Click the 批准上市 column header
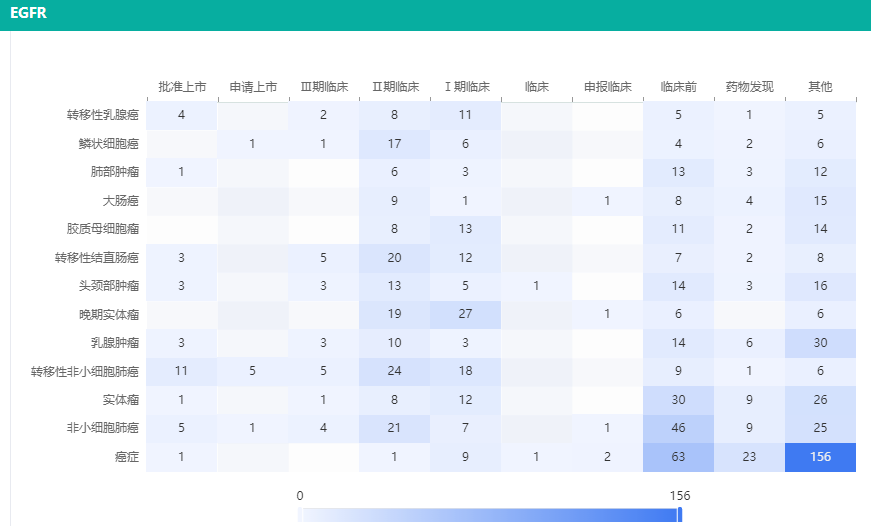871x526 pixels. pos(182,87)
